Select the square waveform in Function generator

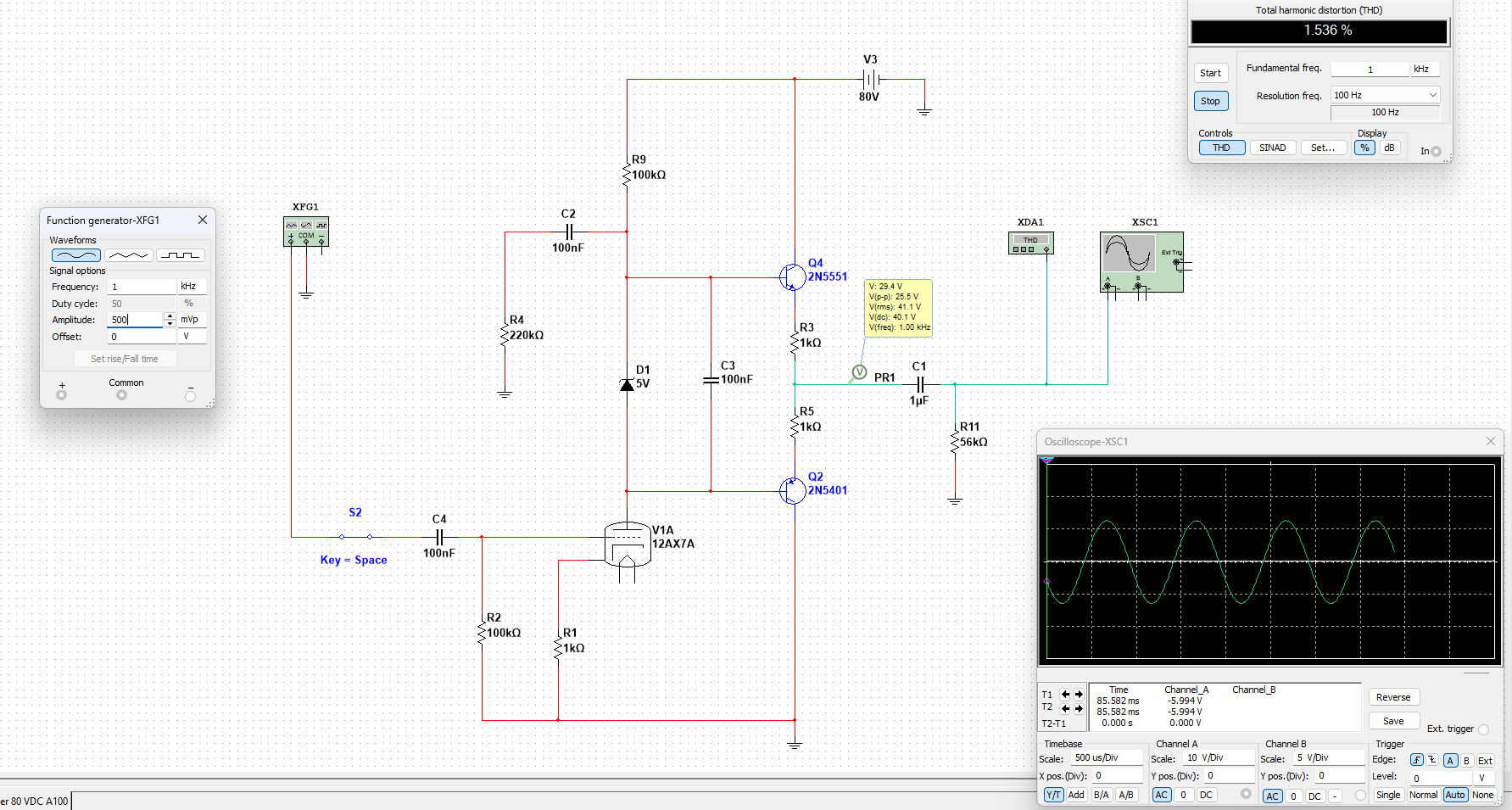coord(180,255)
